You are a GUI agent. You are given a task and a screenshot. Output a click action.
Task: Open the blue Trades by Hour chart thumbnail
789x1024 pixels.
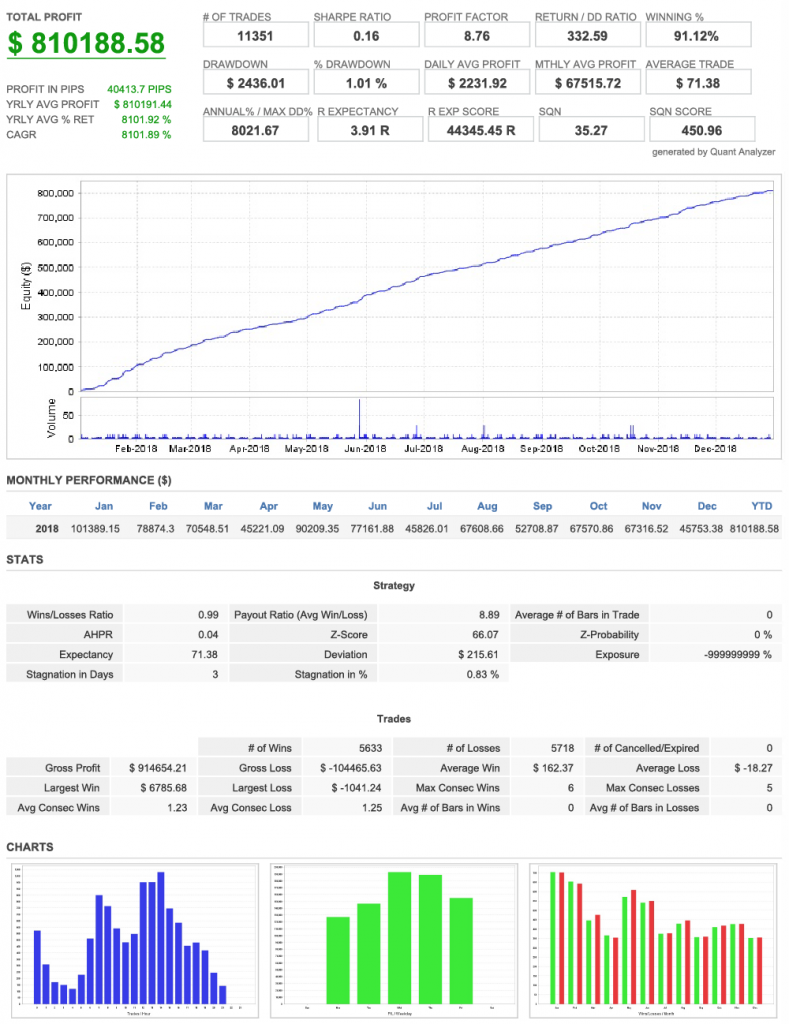132,940
